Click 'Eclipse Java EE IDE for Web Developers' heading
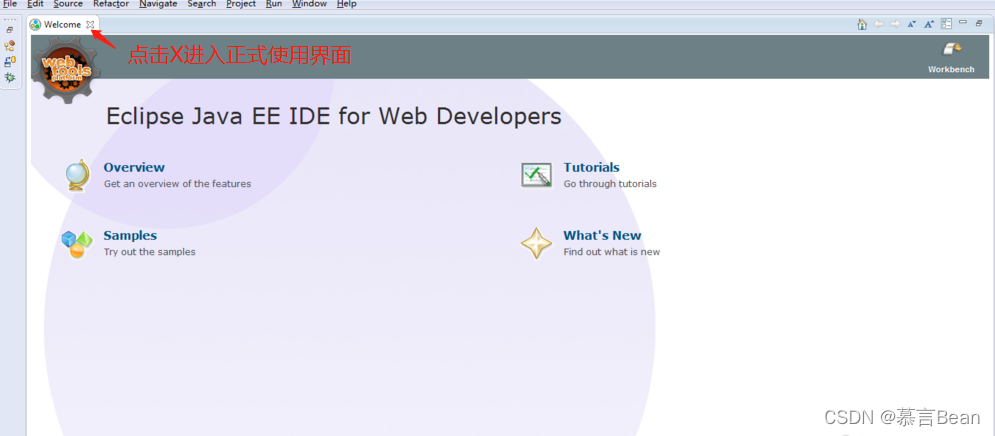 coord(334,117)
